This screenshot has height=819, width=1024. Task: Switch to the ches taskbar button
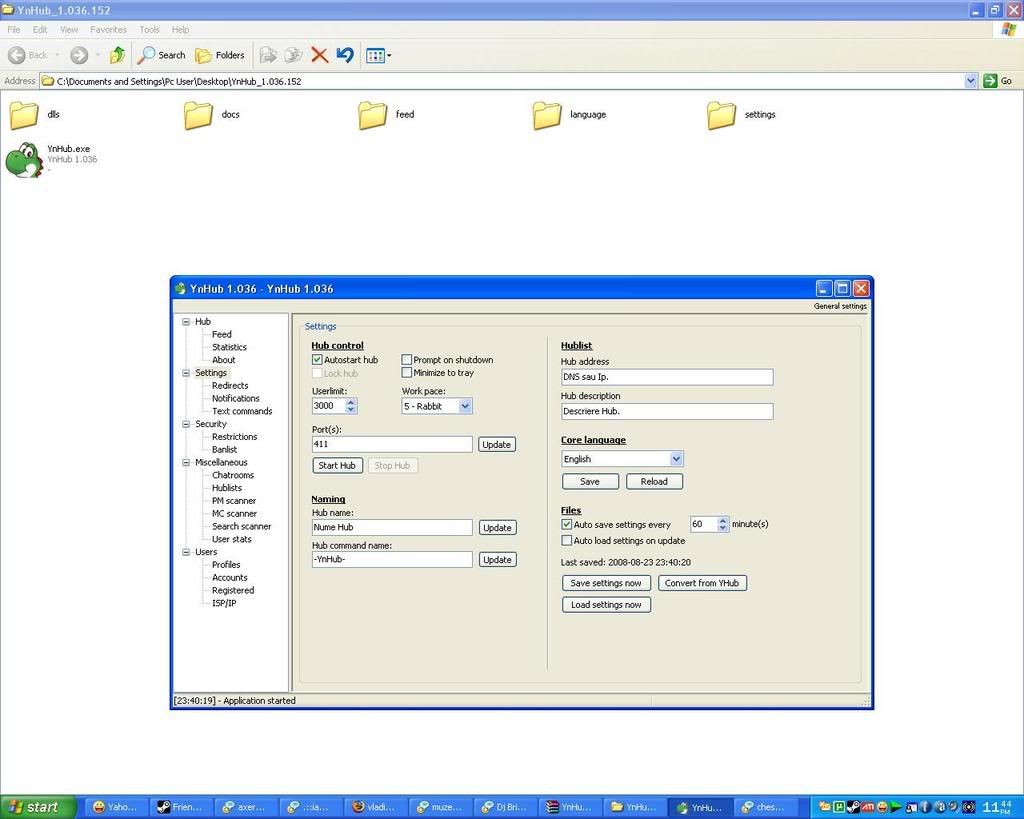(x=766, y=807)
